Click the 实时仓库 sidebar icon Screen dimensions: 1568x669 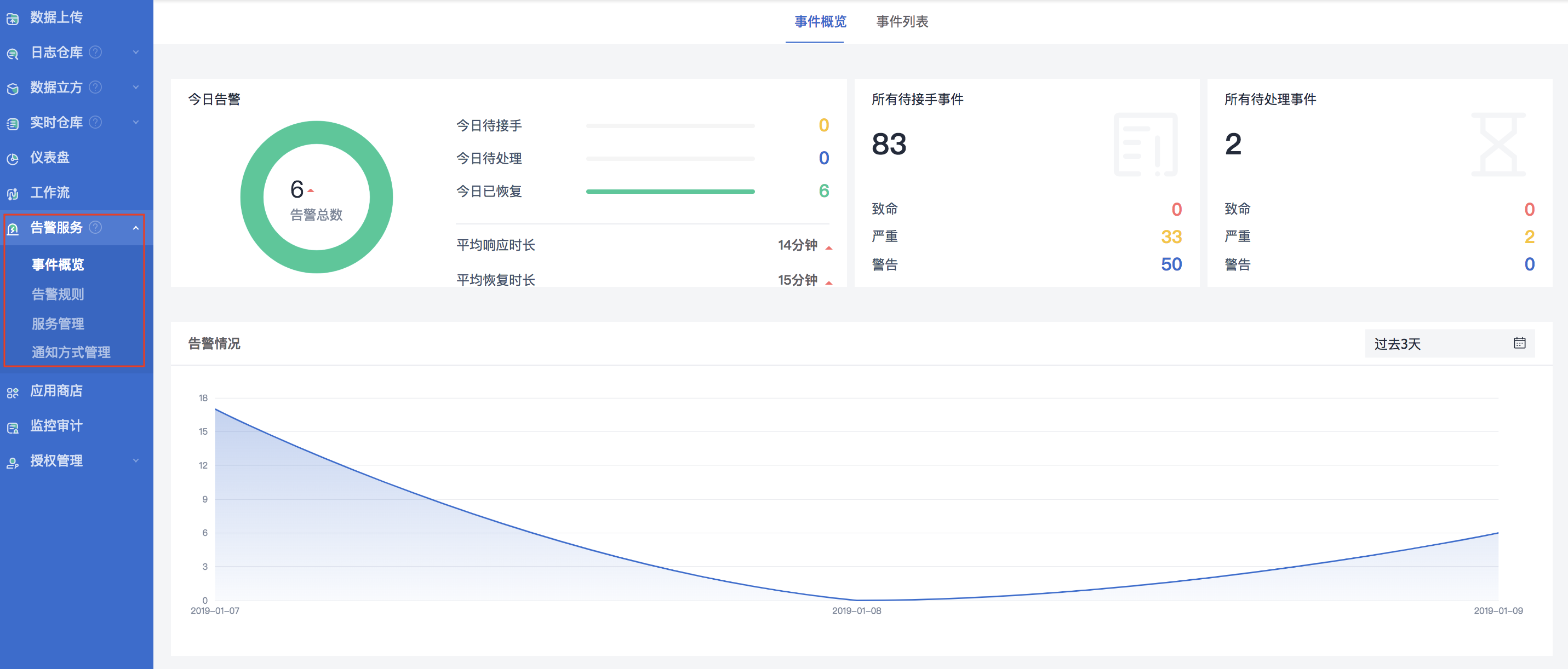coord(13,124)
